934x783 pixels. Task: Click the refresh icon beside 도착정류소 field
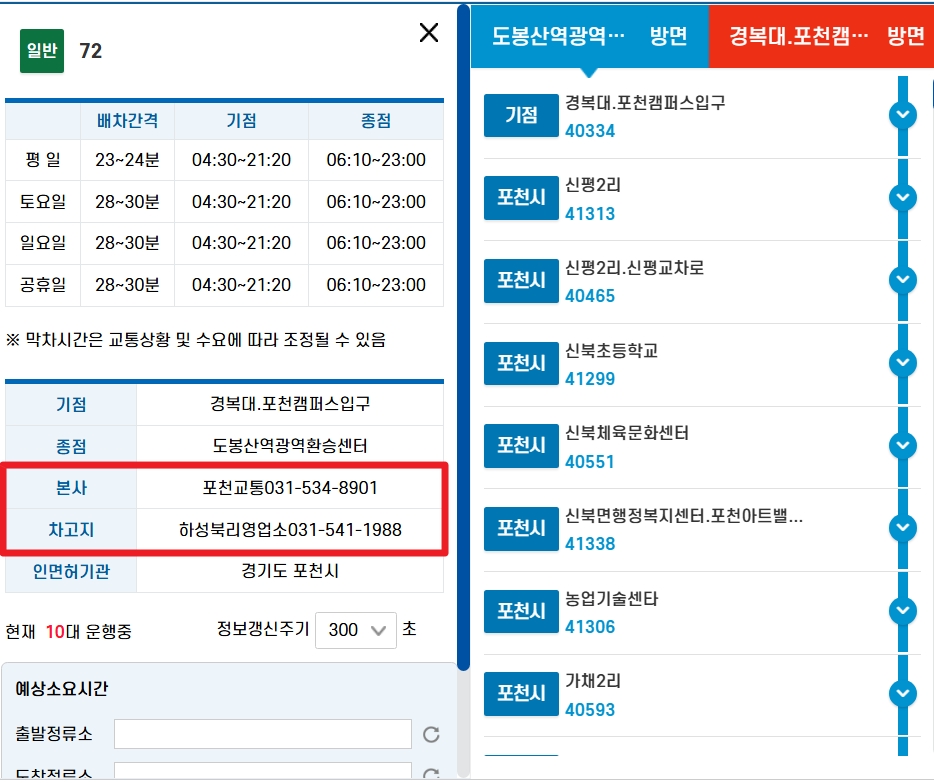pos(432,772)
